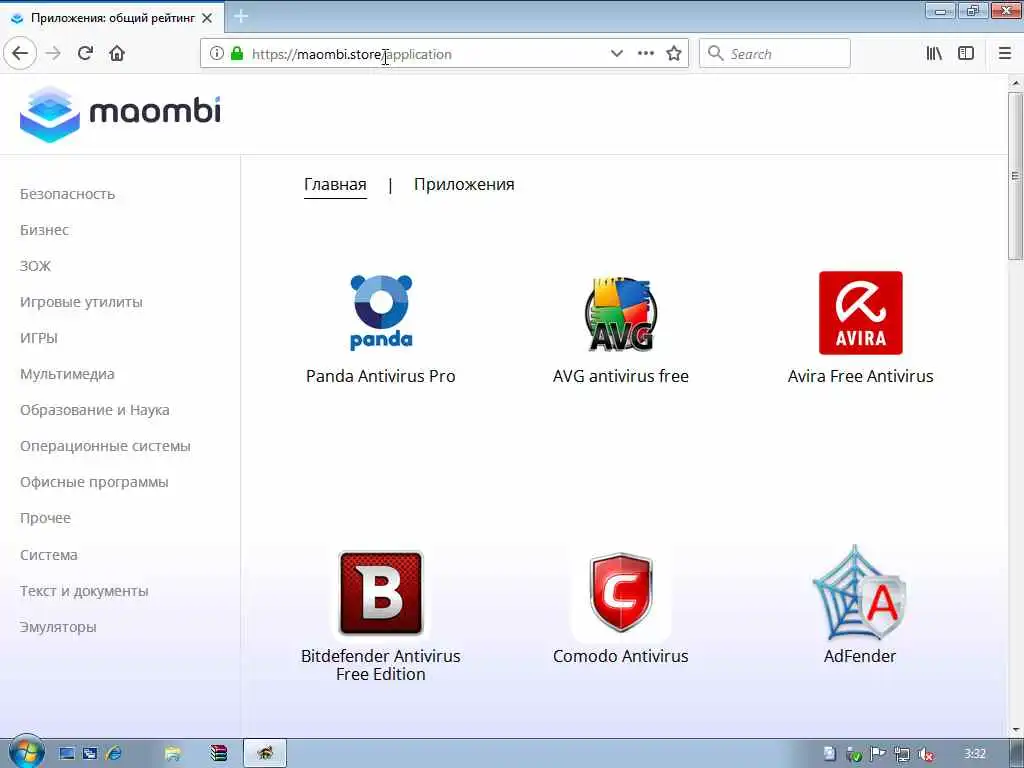This screenshot has height=768, width=1024.
Task: Focus the Search input field
Action: pyautogui.click(x=775, y=54)
